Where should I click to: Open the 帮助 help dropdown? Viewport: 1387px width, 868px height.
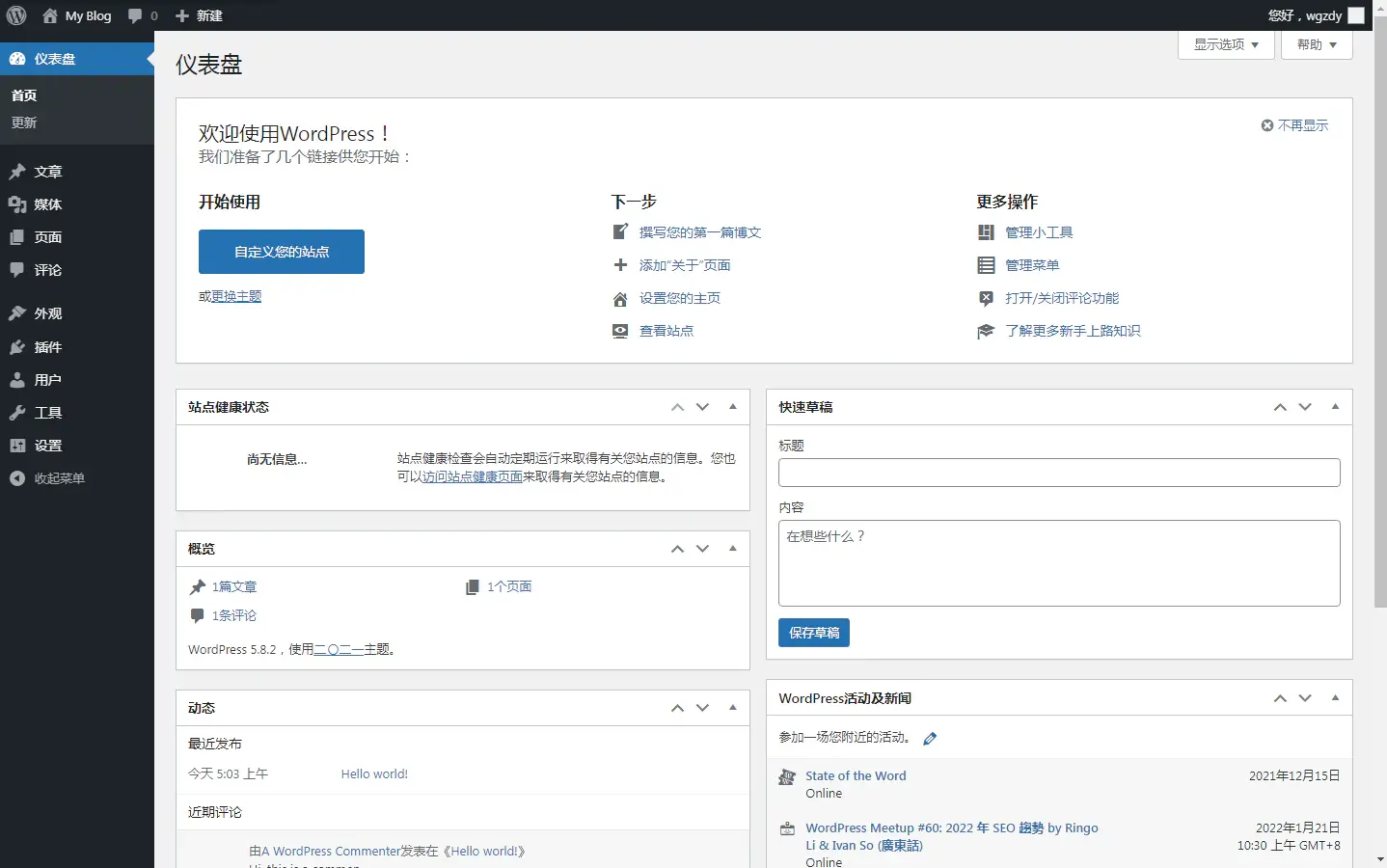(x=1317, y=44)
